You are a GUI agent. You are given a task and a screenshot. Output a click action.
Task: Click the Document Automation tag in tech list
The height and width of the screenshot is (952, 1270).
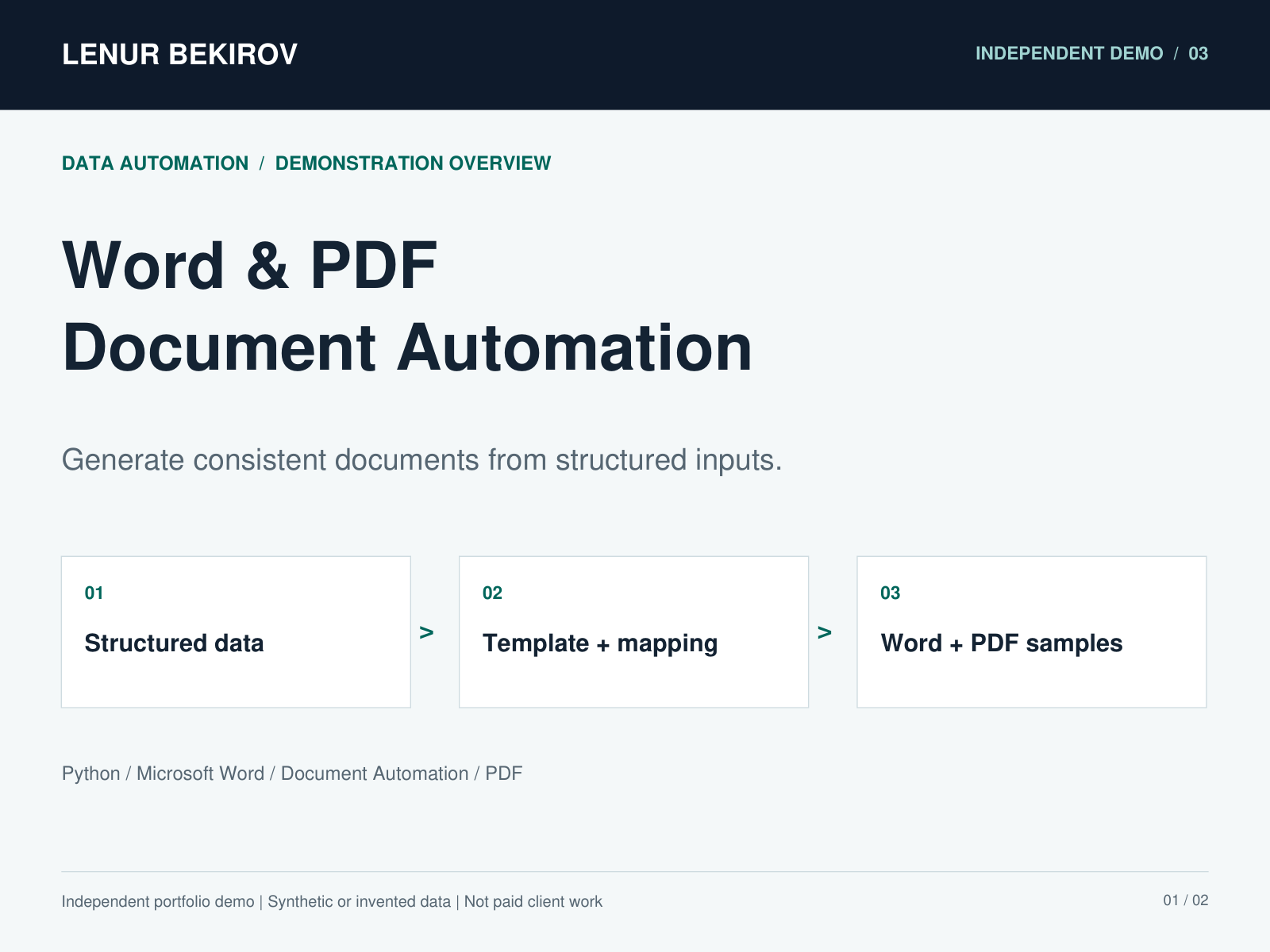(375, 773)
